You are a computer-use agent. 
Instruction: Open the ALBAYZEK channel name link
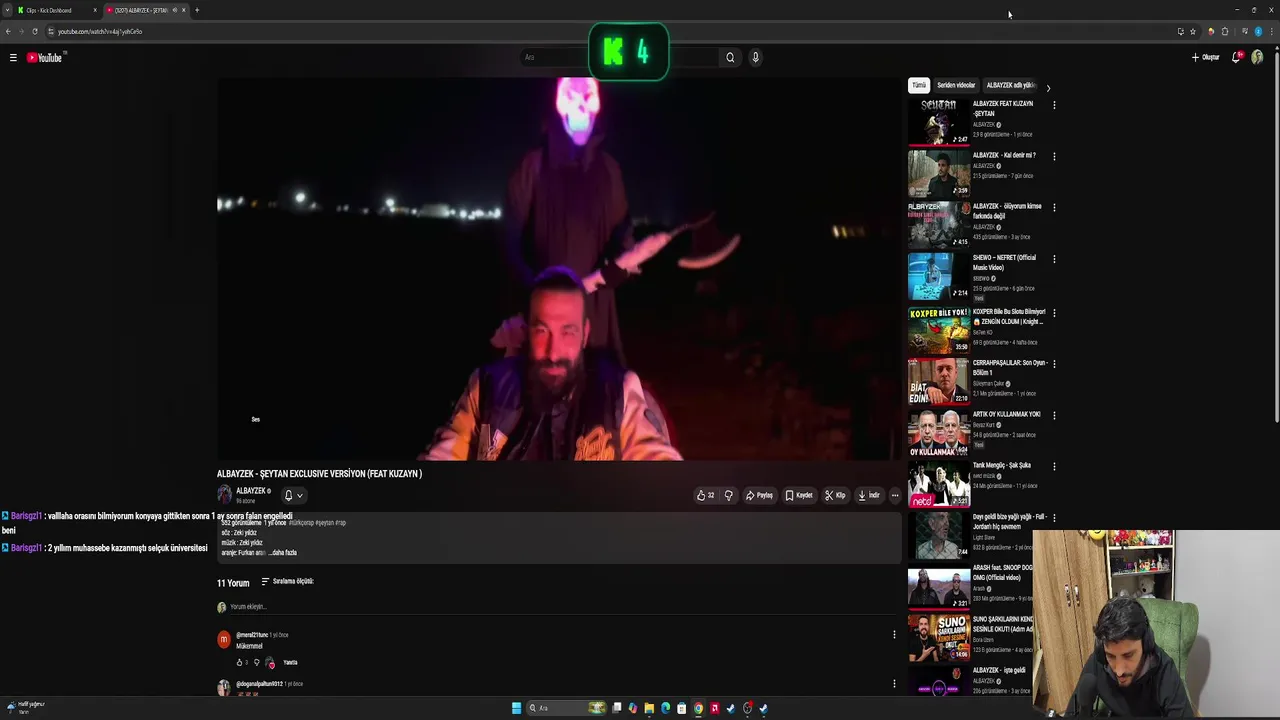coord(251,491)
